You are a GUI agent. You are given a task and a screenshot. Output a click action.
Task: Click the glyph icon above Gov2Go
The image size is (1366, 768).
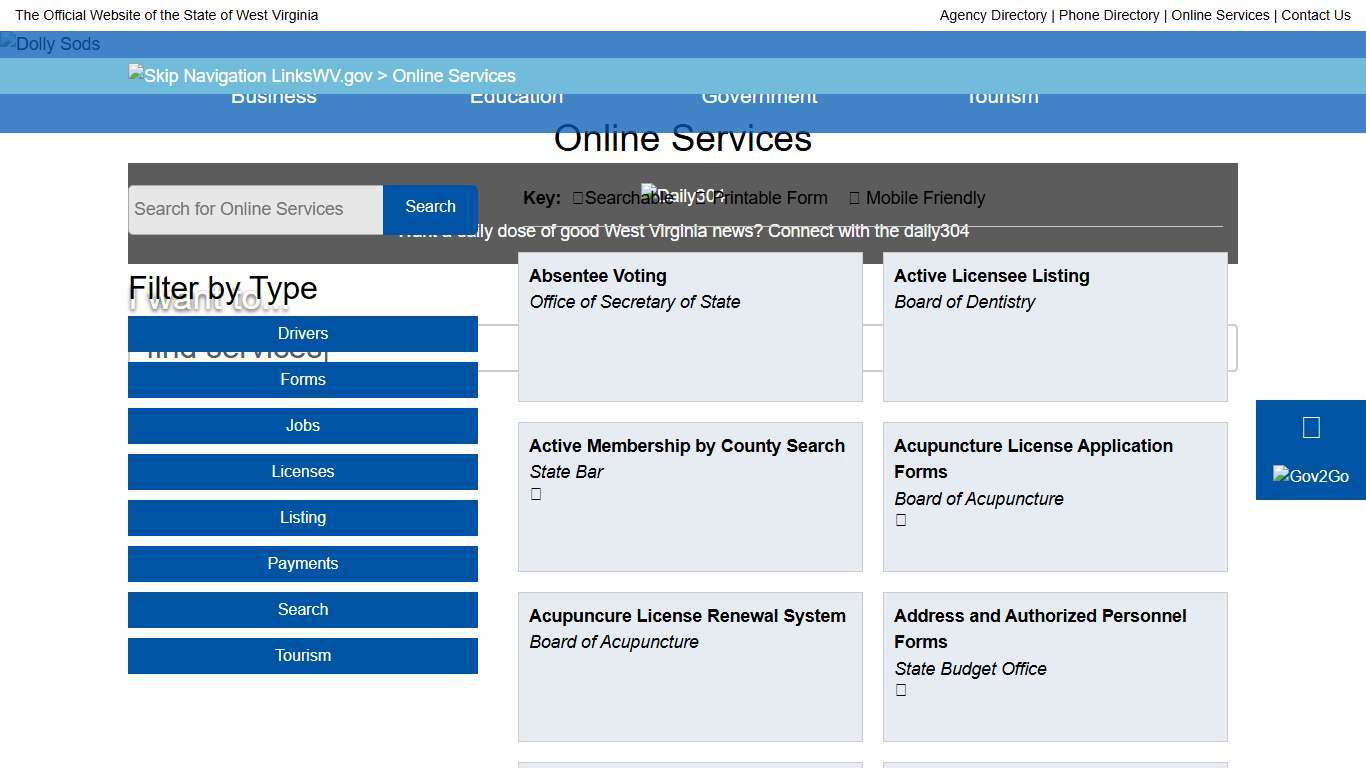tap(1311, 428)
